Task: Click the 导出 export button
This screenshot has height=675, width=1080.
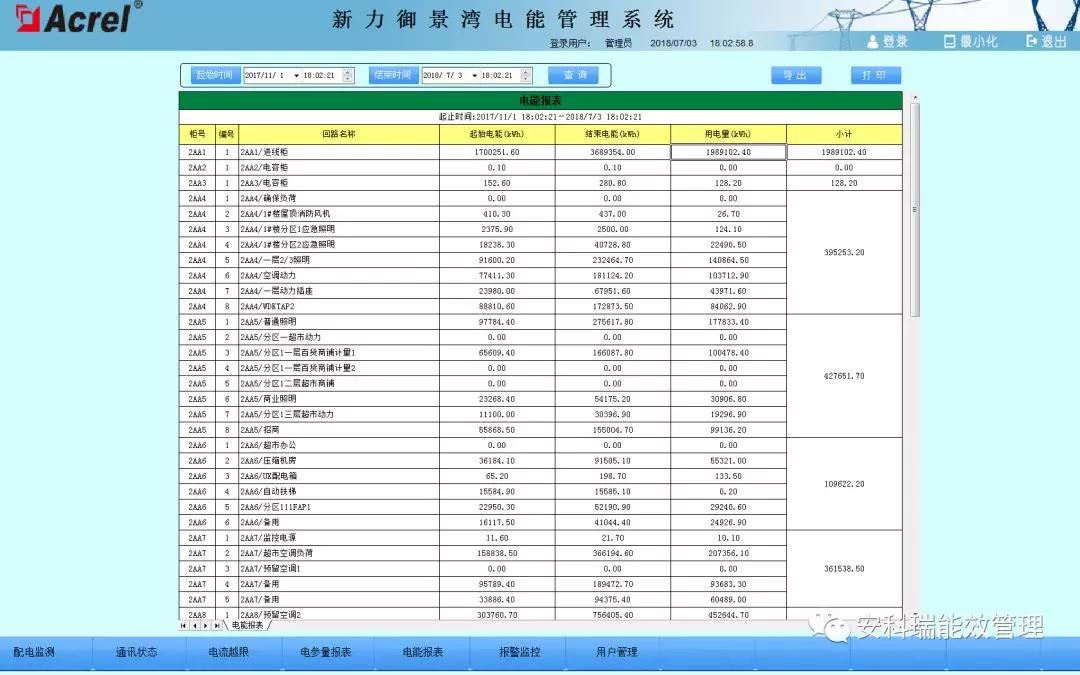Action: pos(796,75)
